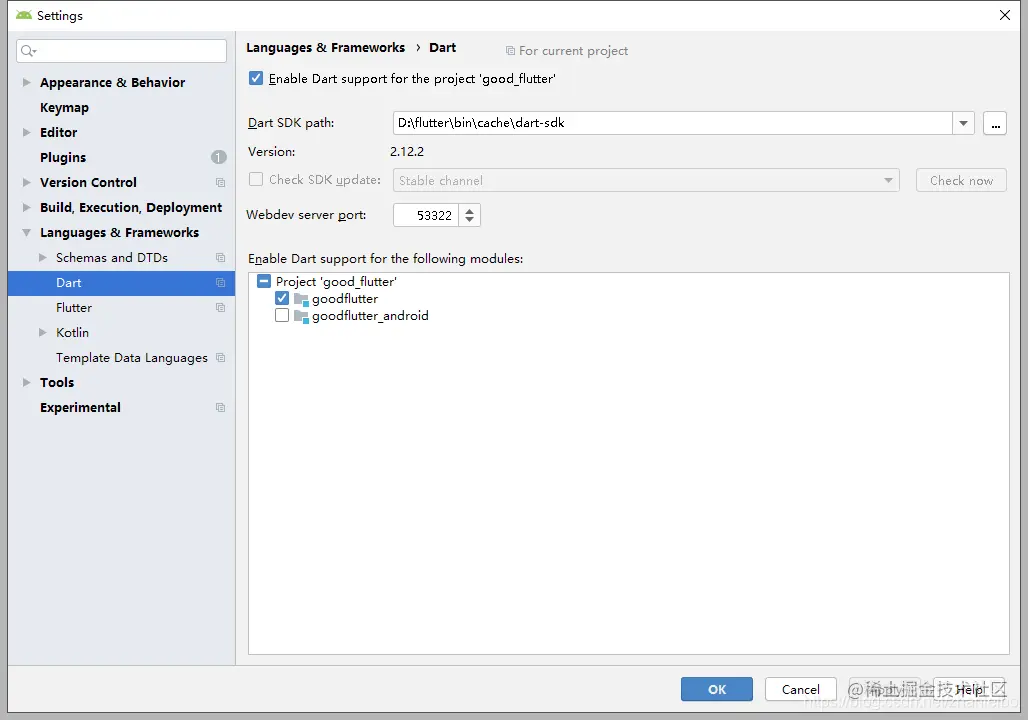The height and width of the screenshot is (720, 1028).
Task: Click the goodflutter module folder icon
Action: [x=301, y=299]
